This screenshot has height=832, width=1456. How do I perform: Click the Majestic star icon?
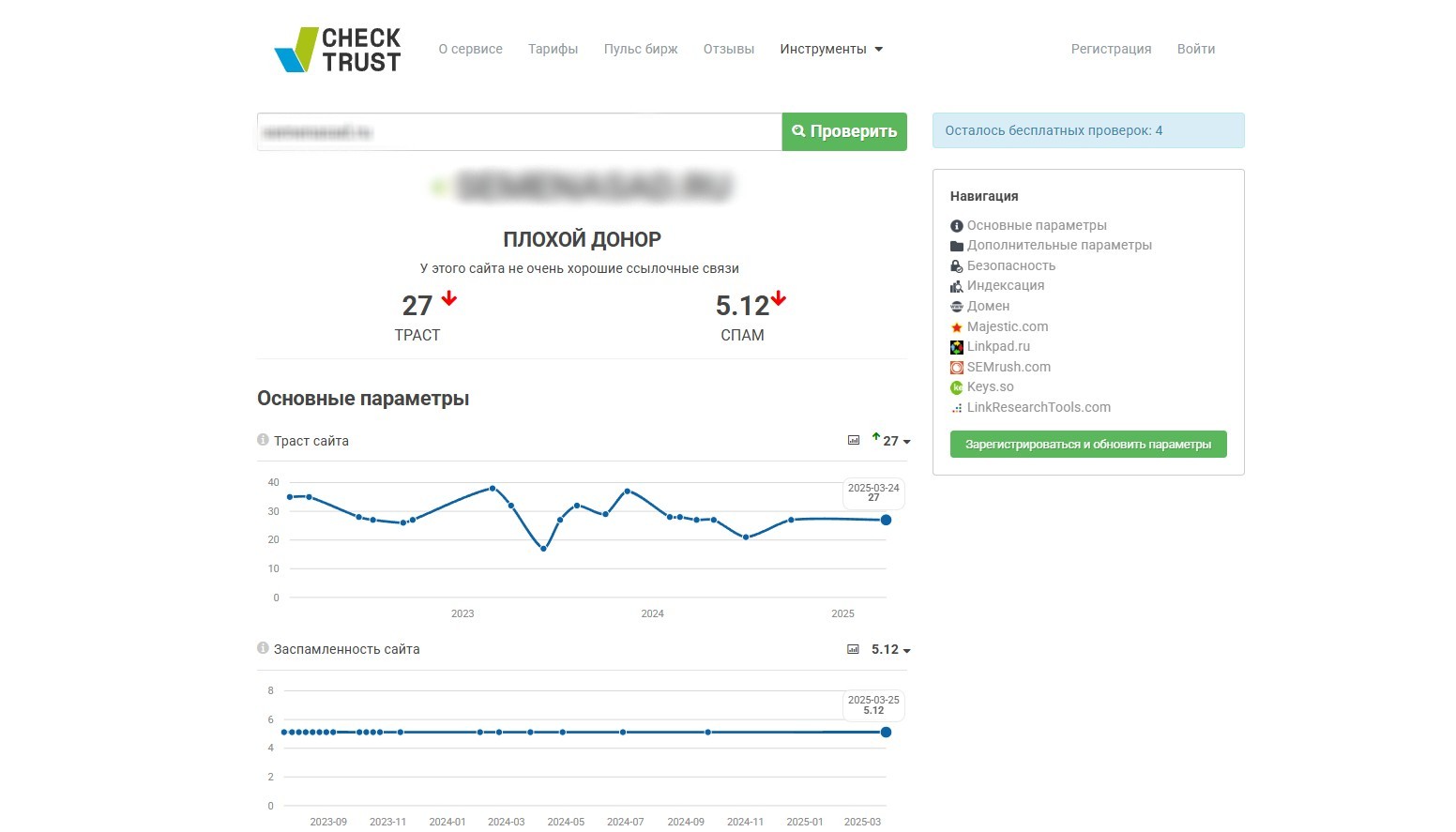click(957, 327)
